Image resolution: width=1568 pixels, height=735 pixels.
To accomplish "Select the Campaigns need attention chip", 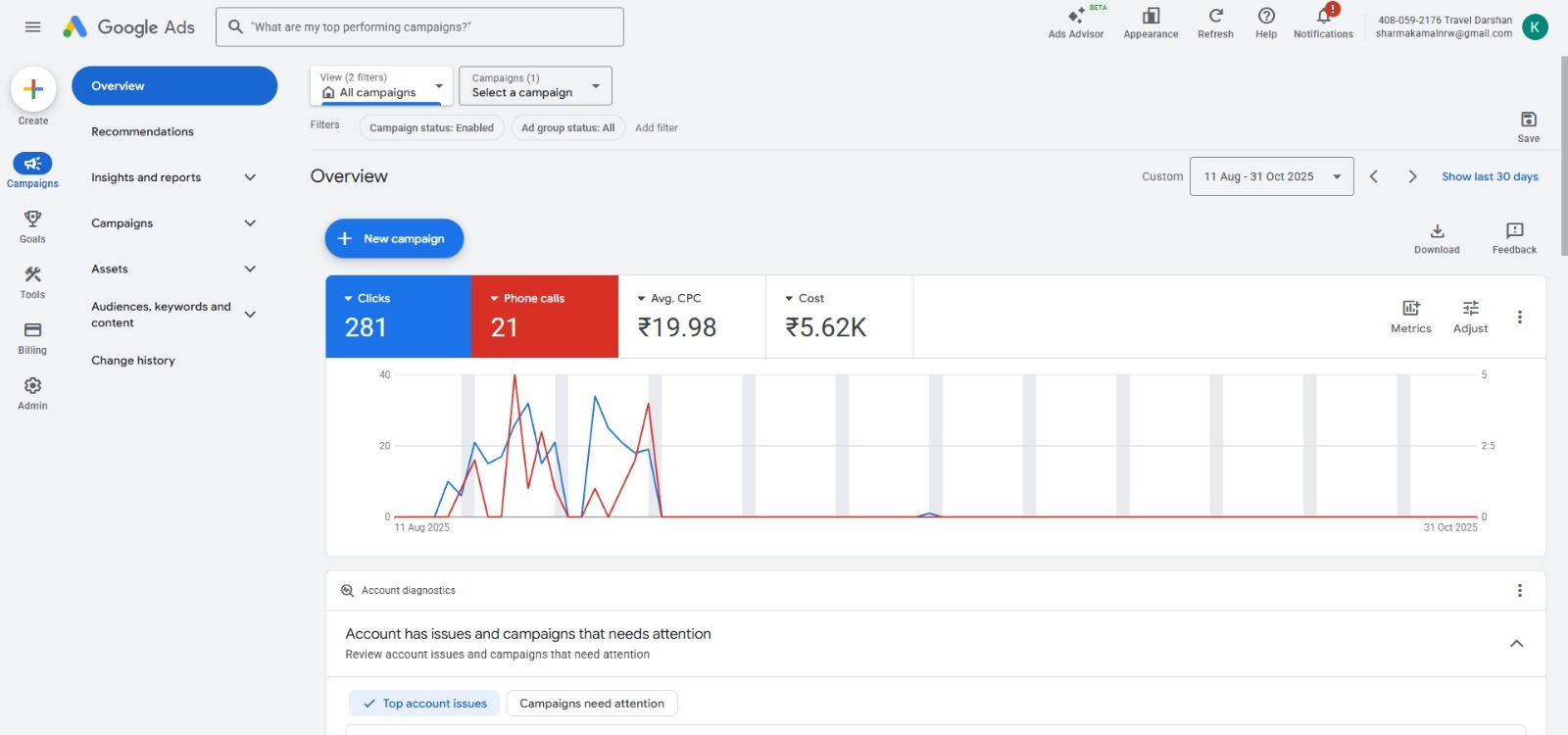I will (592, 704).
